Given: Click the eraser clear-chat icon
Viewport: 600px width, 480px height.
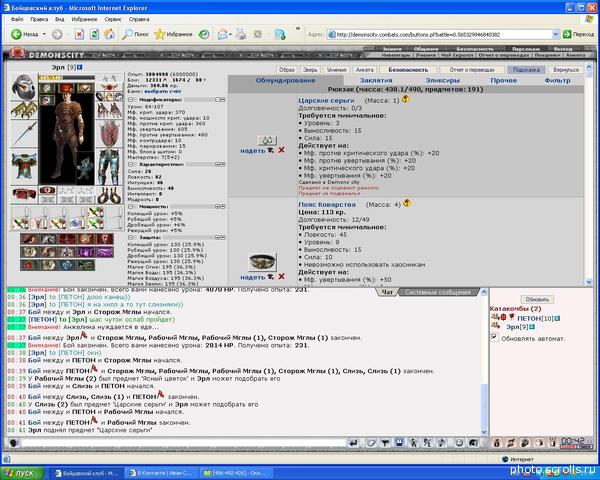Looking at the screenshot, I should 371,443.
